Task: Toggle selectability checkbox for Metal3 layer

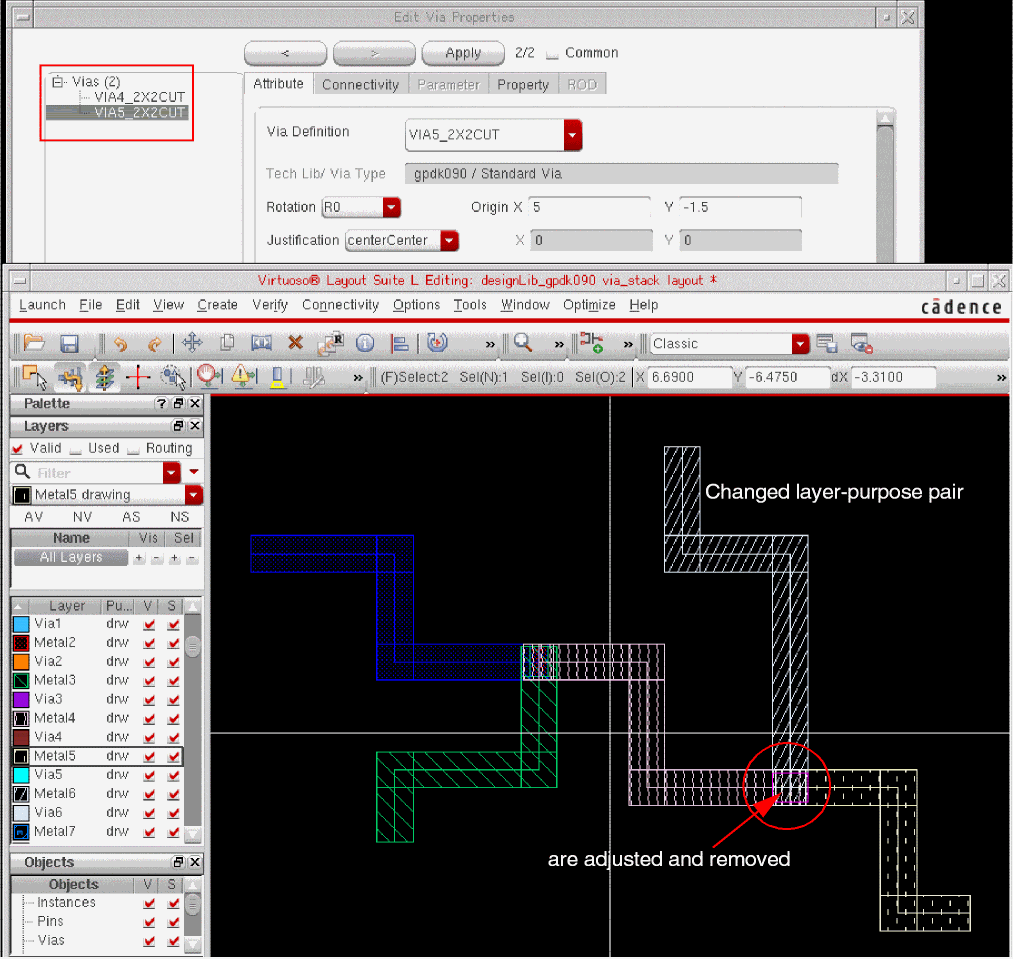Action: coord(173,681)
